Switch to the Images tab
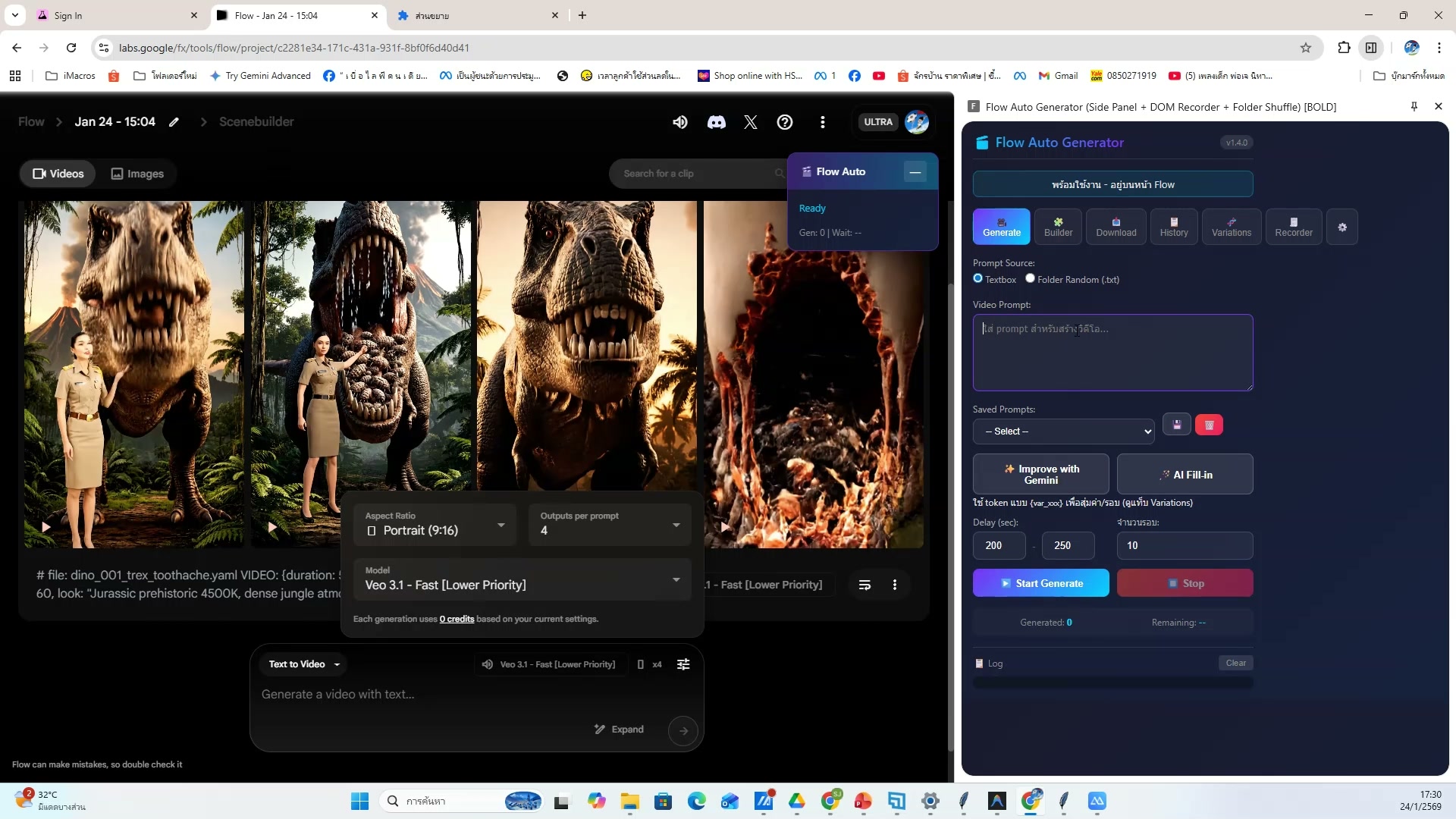The height and width of the screenshot is (819, 1456). [137, 174]
